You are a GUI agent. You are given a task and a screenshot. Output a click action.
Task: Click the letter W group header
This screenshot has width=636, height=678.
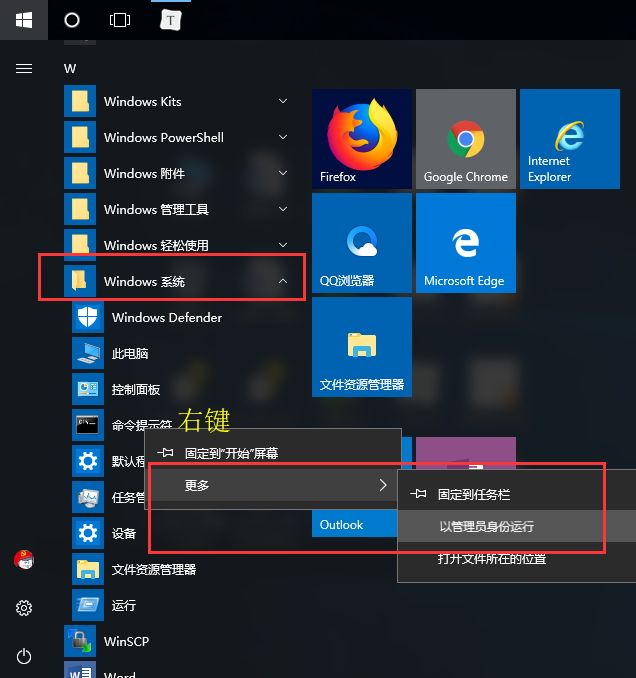point(70,69)
